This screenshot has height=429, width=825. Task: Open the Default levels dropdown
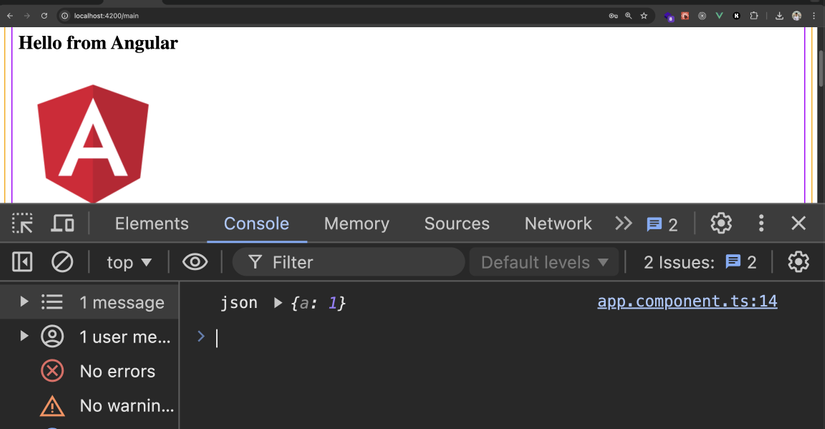point(544,262)
